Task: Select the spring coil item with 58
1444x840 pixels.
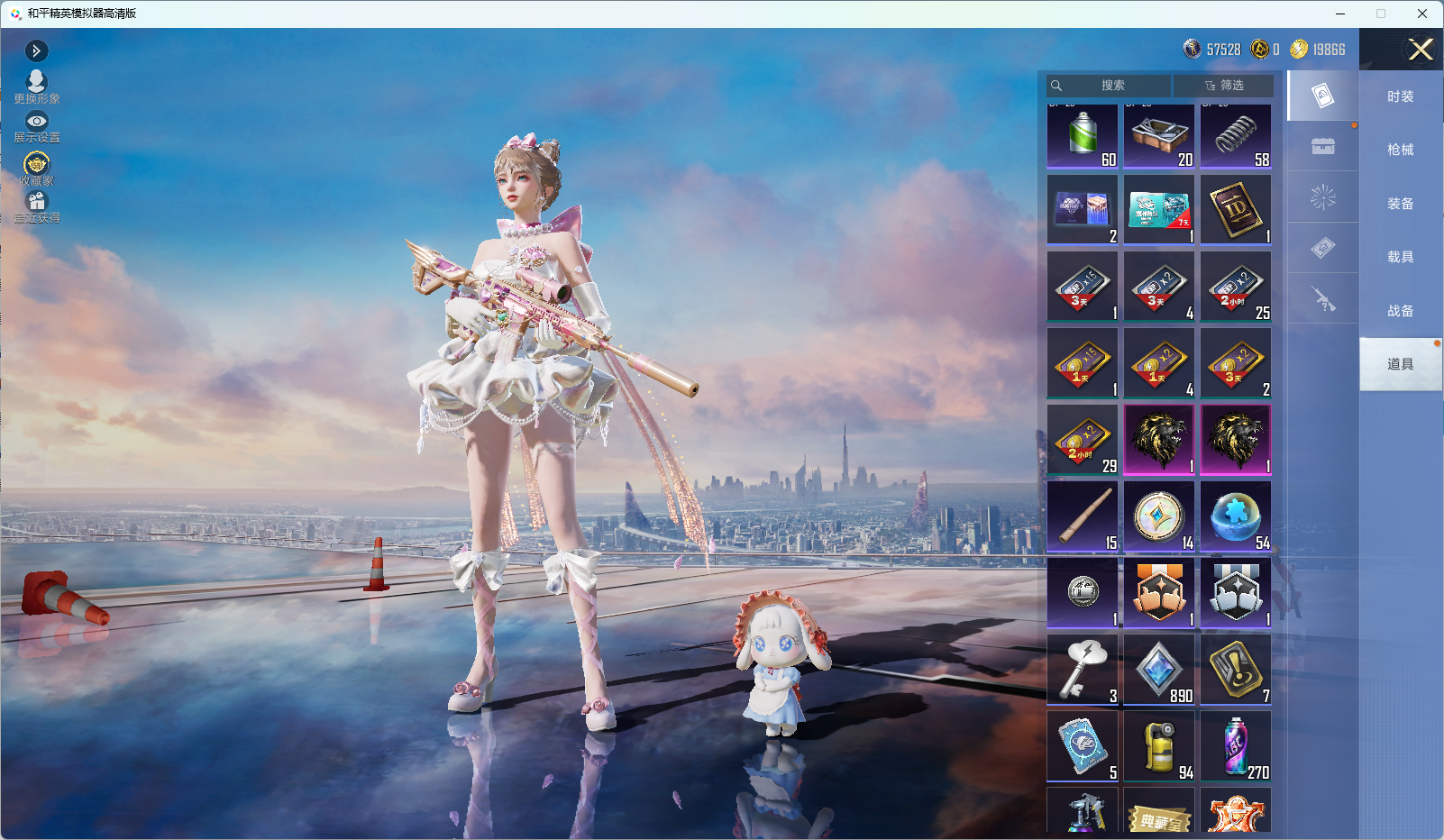Action: [x=1236, y=136]
